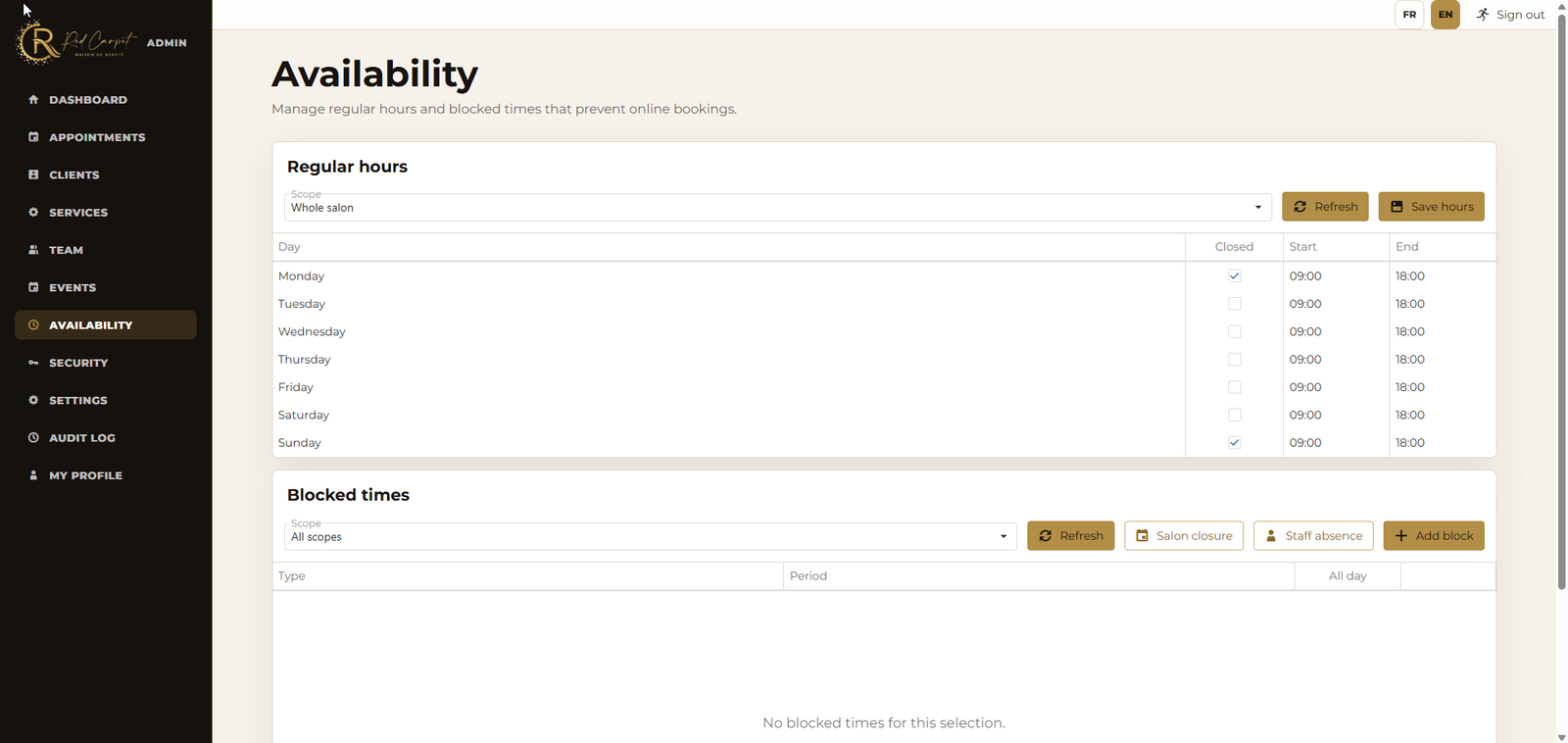Screen dimensions: 1568x743
Task: Check the Thursday closed box
Action: point(1235,360)
